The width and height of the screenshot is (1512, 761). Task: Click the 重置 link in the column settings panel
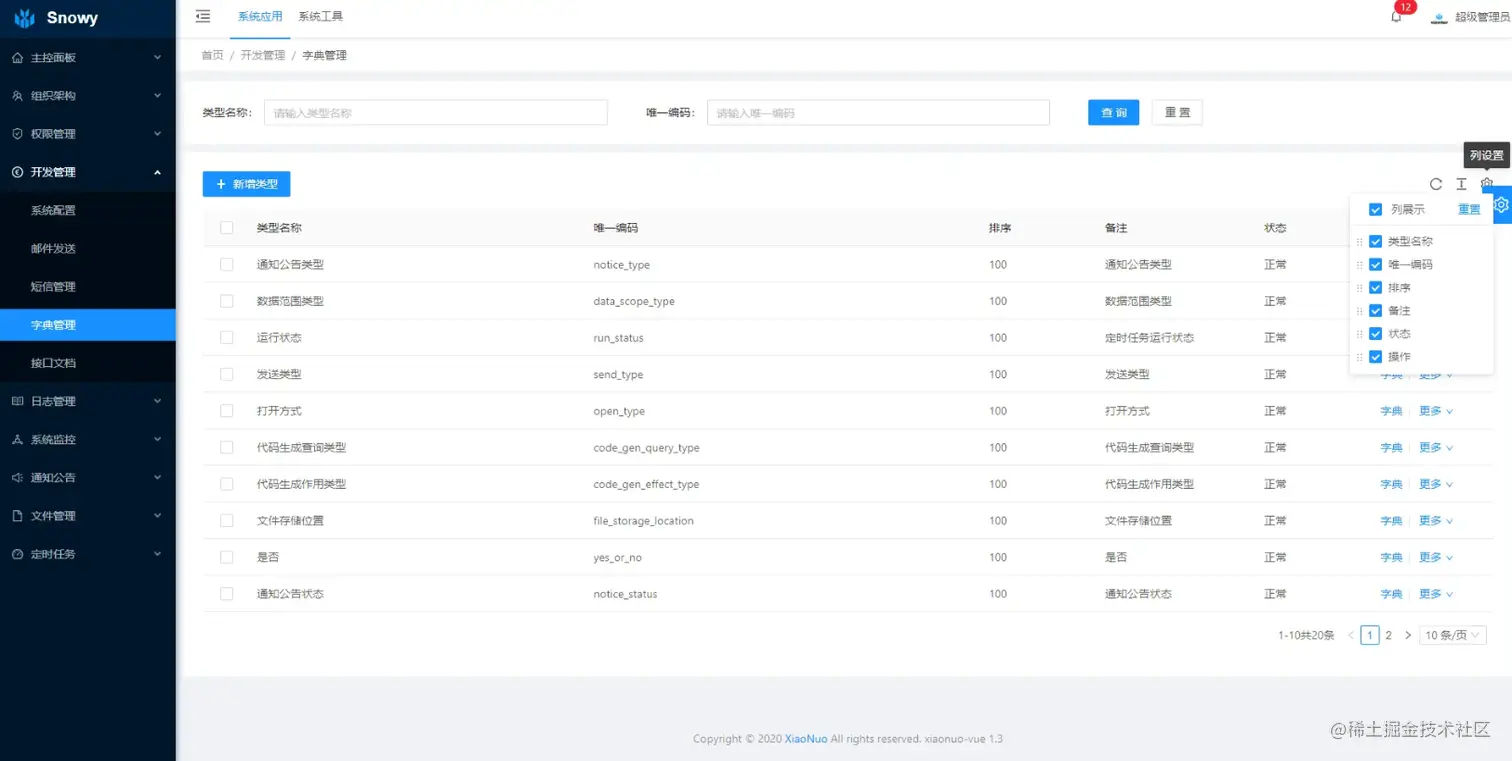click(x=1469, y=210)
